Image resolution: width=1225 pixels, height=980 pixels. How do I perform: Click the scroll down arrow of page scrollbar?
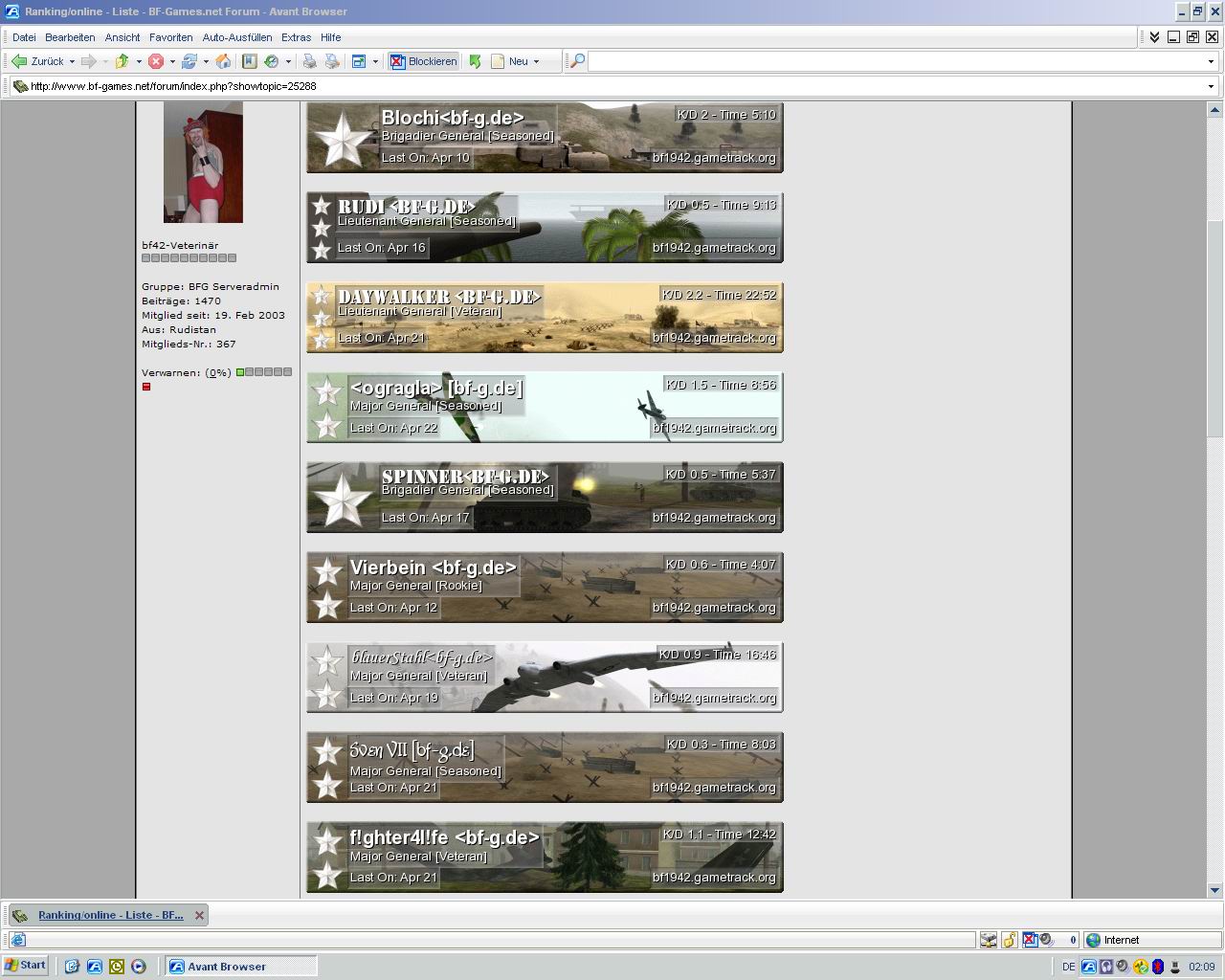pos(1214,890)
